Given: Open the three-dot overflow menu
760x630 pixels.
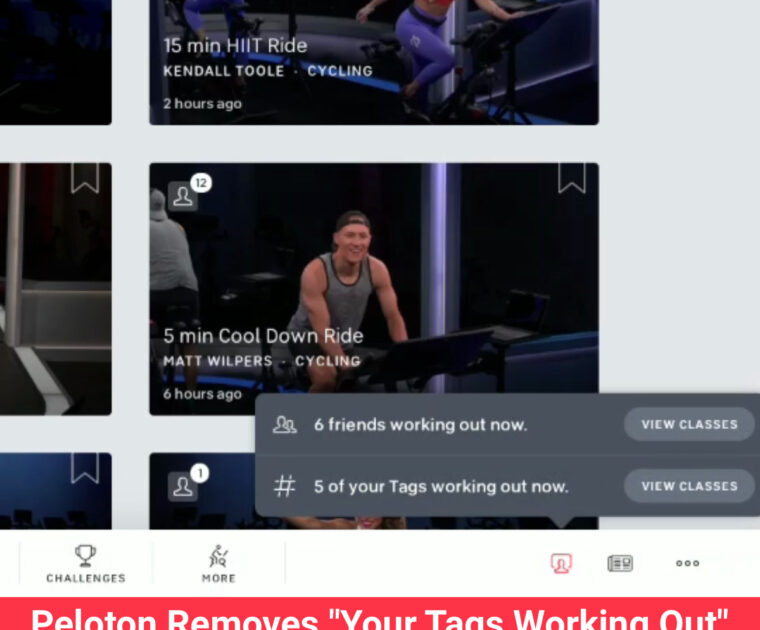Looking at the screenshot, I should [687, 563].
